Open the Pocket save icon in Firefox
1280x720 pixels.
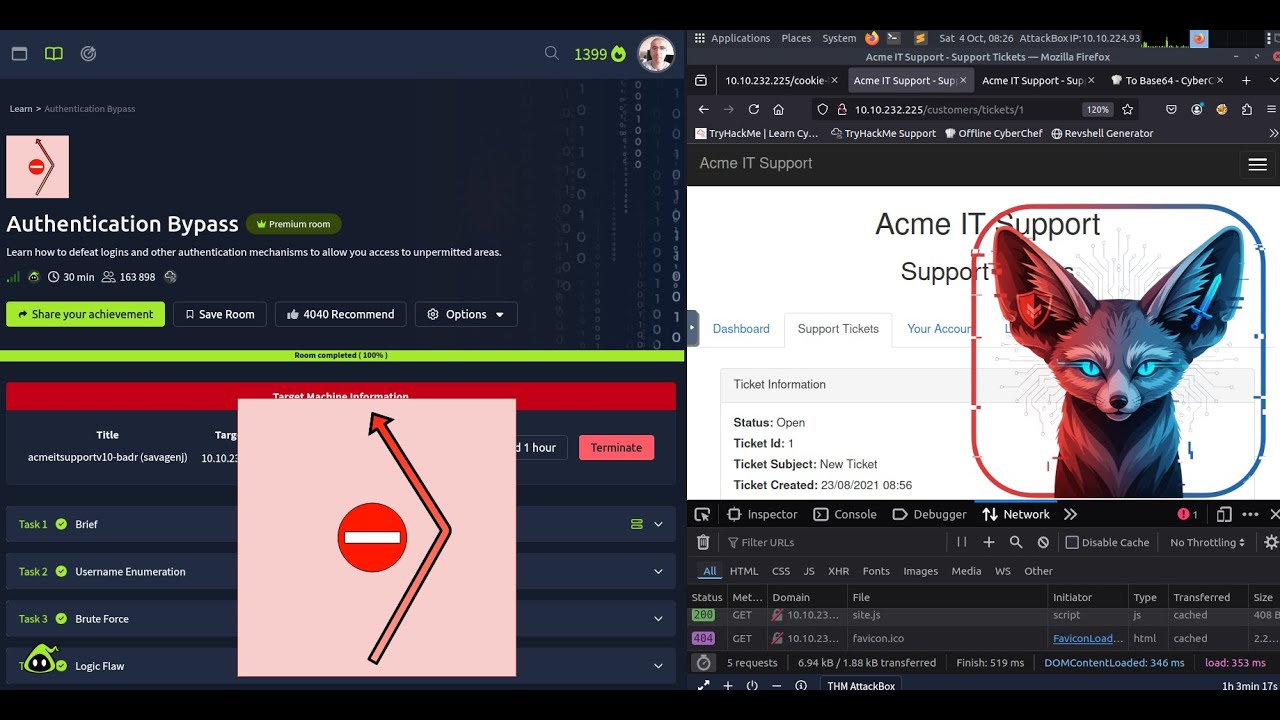click(1170, 109)
